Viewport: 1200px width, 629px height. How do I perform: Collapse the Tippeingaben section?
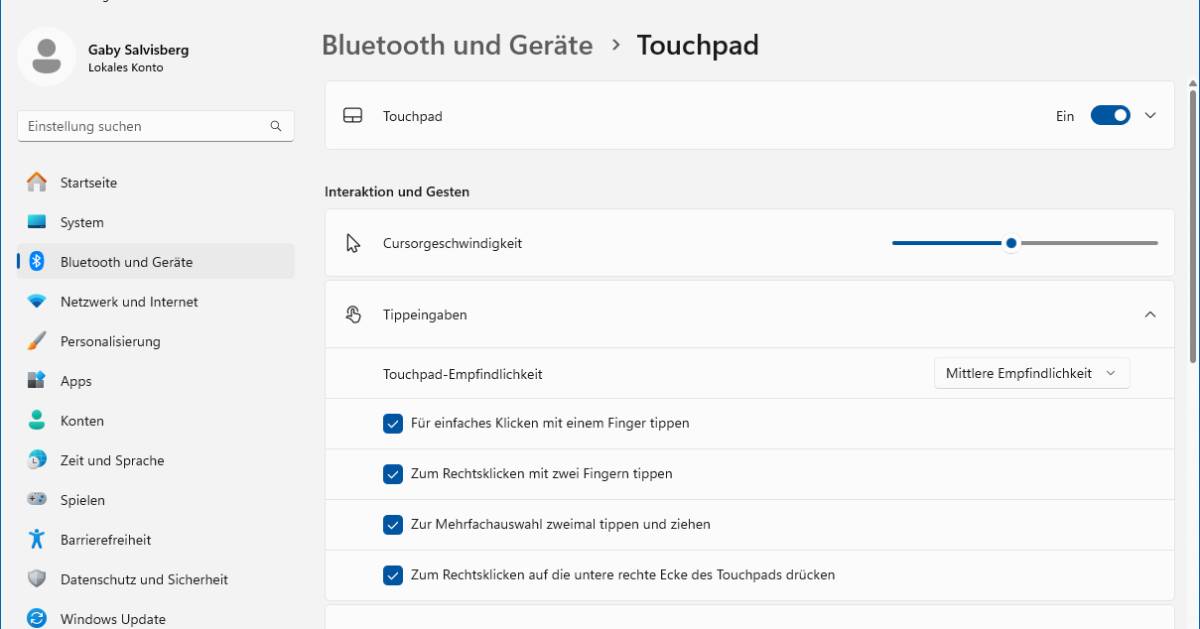click(1151, 314)
